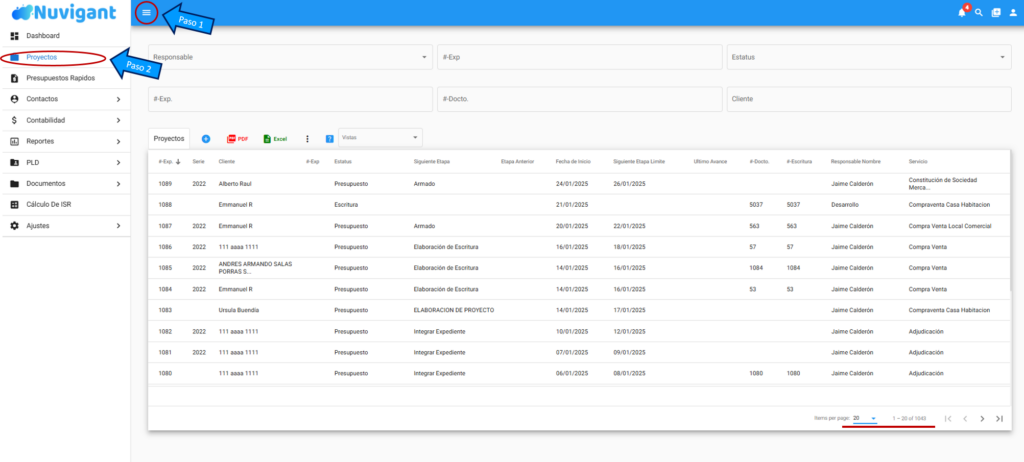
Task: Click the Reportes chart icon
Action: pyautogui.click(x=14, y=142)
